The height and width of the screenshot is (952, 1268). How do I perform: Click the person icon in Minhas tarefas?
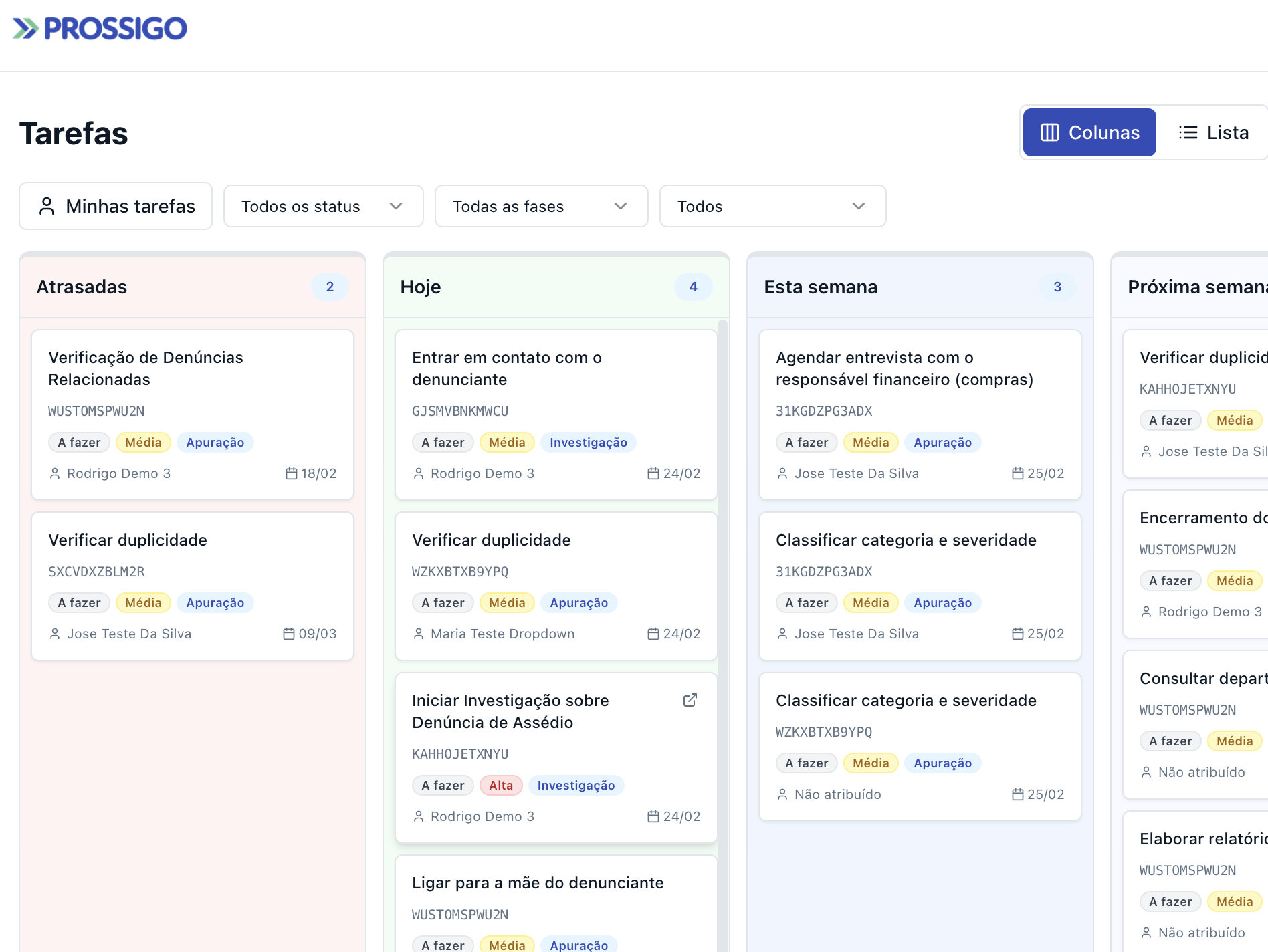(47, 206)
